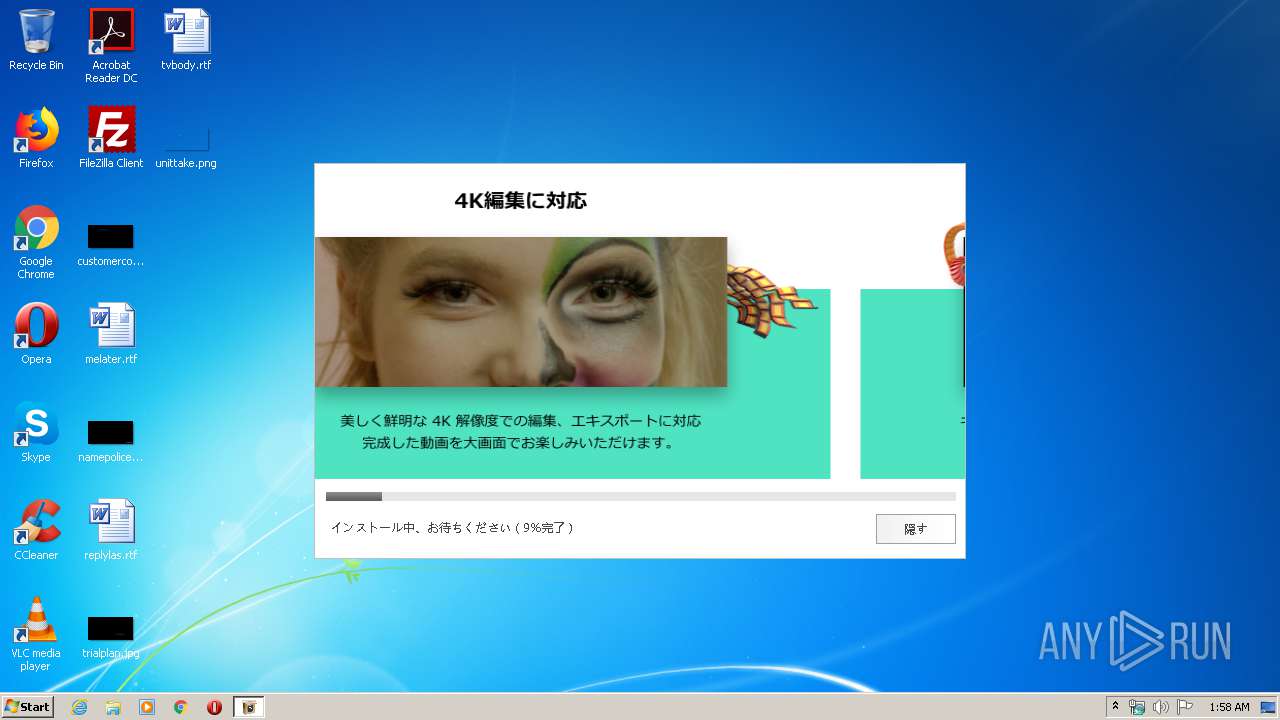
Task: Open the Windows Start menu
Action: tap(28, 707)
